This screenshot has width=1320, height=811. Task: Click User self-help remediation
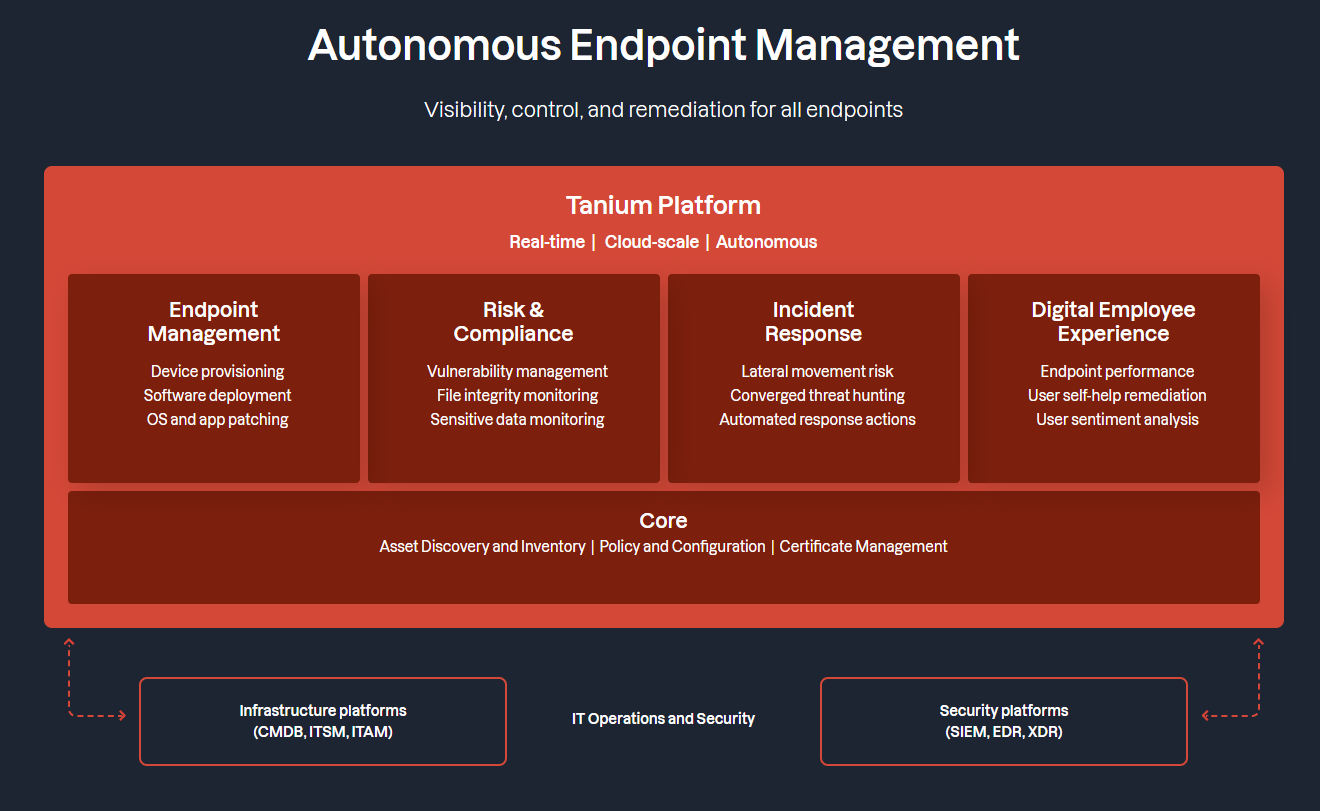tap(1117, 396)
